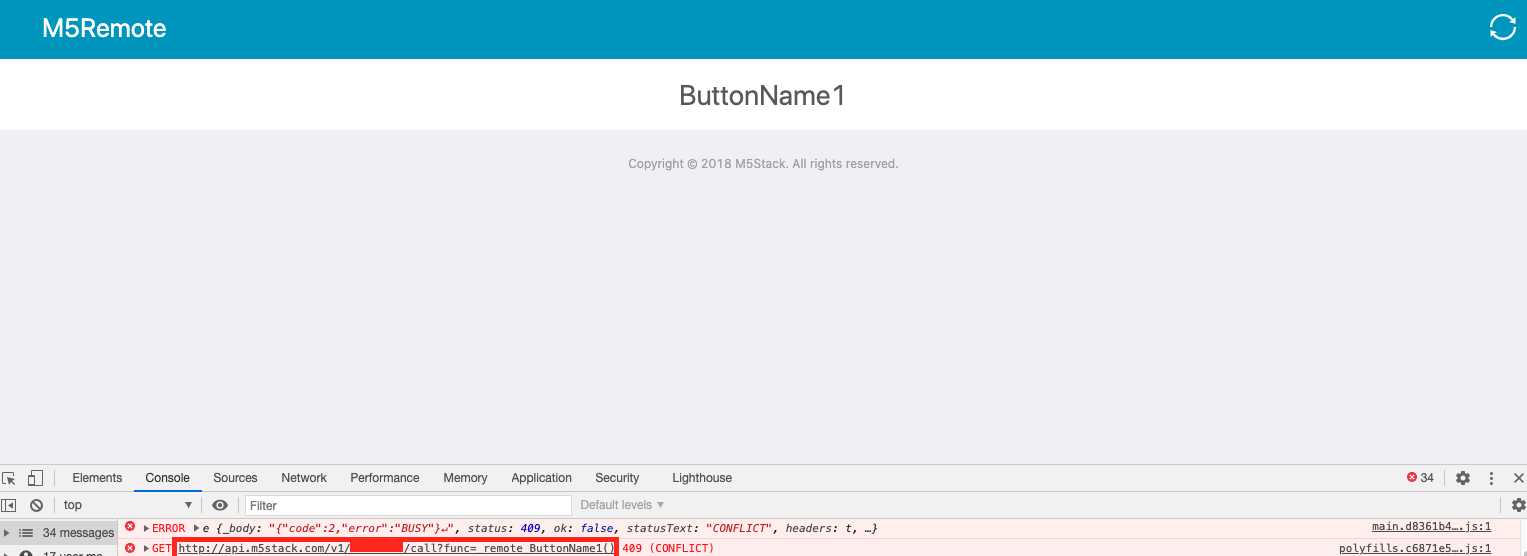Toggle the console sidebar icon
The height and width of the screenshot is (556, 1527).
coord(9,505)
